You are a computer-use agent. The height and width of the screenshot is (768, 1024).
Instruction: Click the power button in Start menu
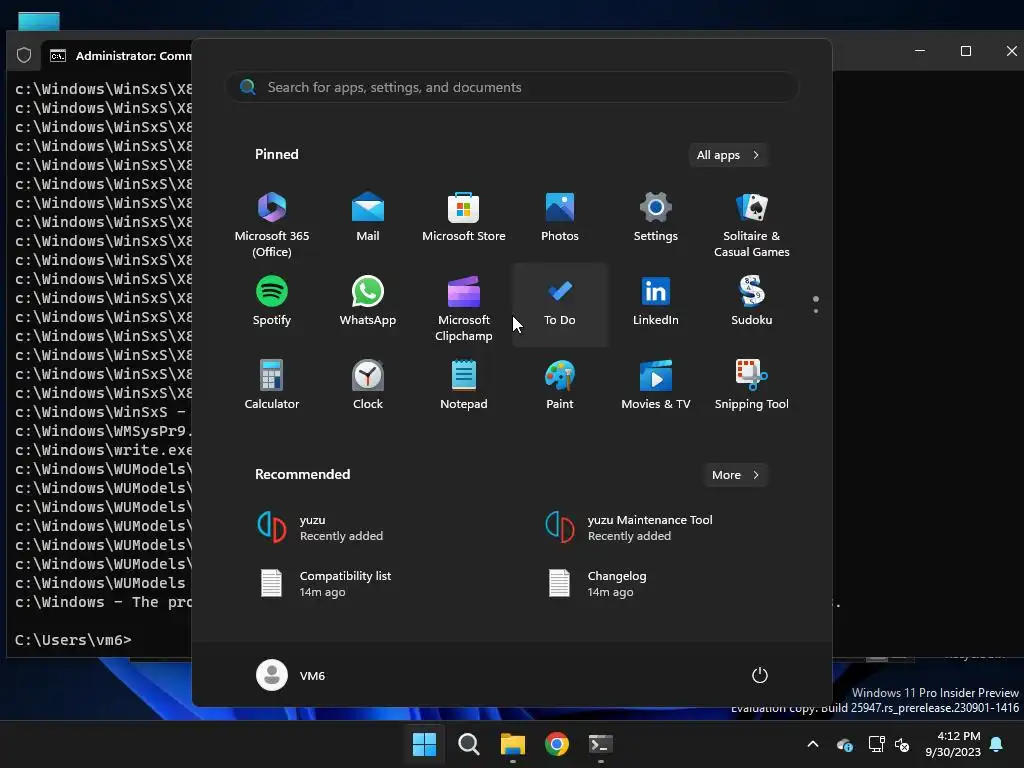(760, 675)
